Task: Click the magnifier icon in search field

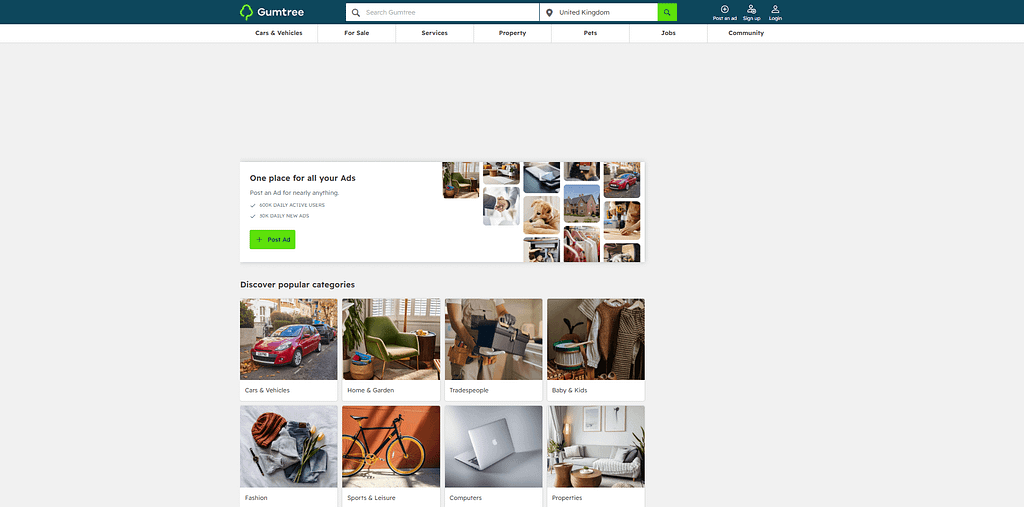Action: point(356,12)
